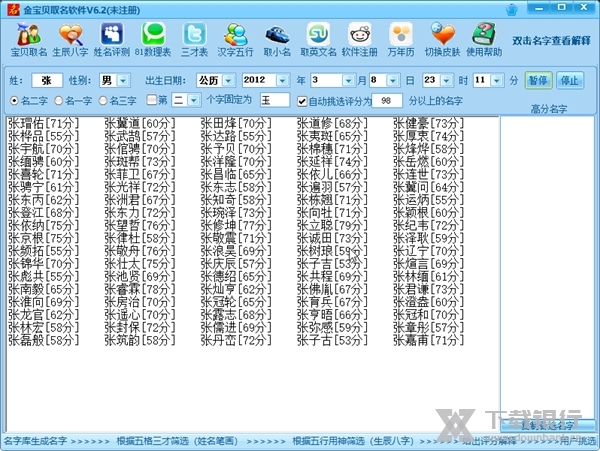Viewport: 600px width, 451px height.
Task: Open the 取小名 nickname tool
Action: click(277, 40)
